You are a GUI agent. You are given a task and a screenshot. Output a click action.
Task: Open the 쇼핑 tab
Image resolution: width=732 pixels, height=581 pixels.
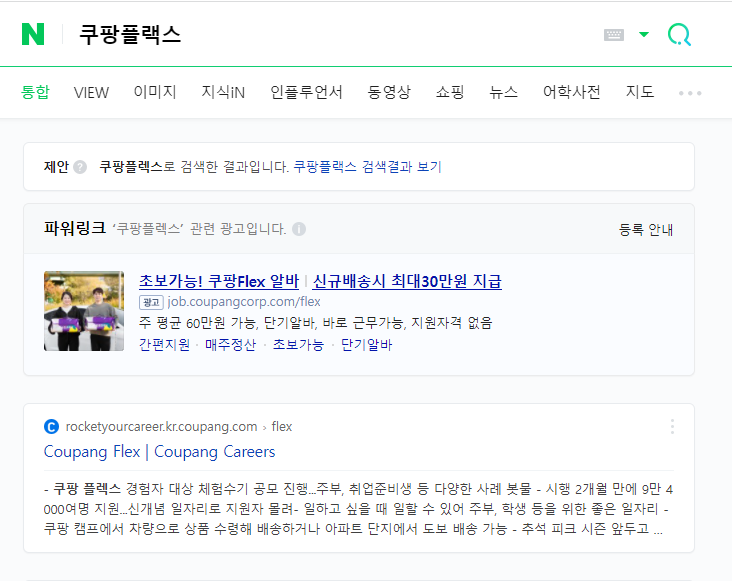pyautogui.click(x=450, y=92)
